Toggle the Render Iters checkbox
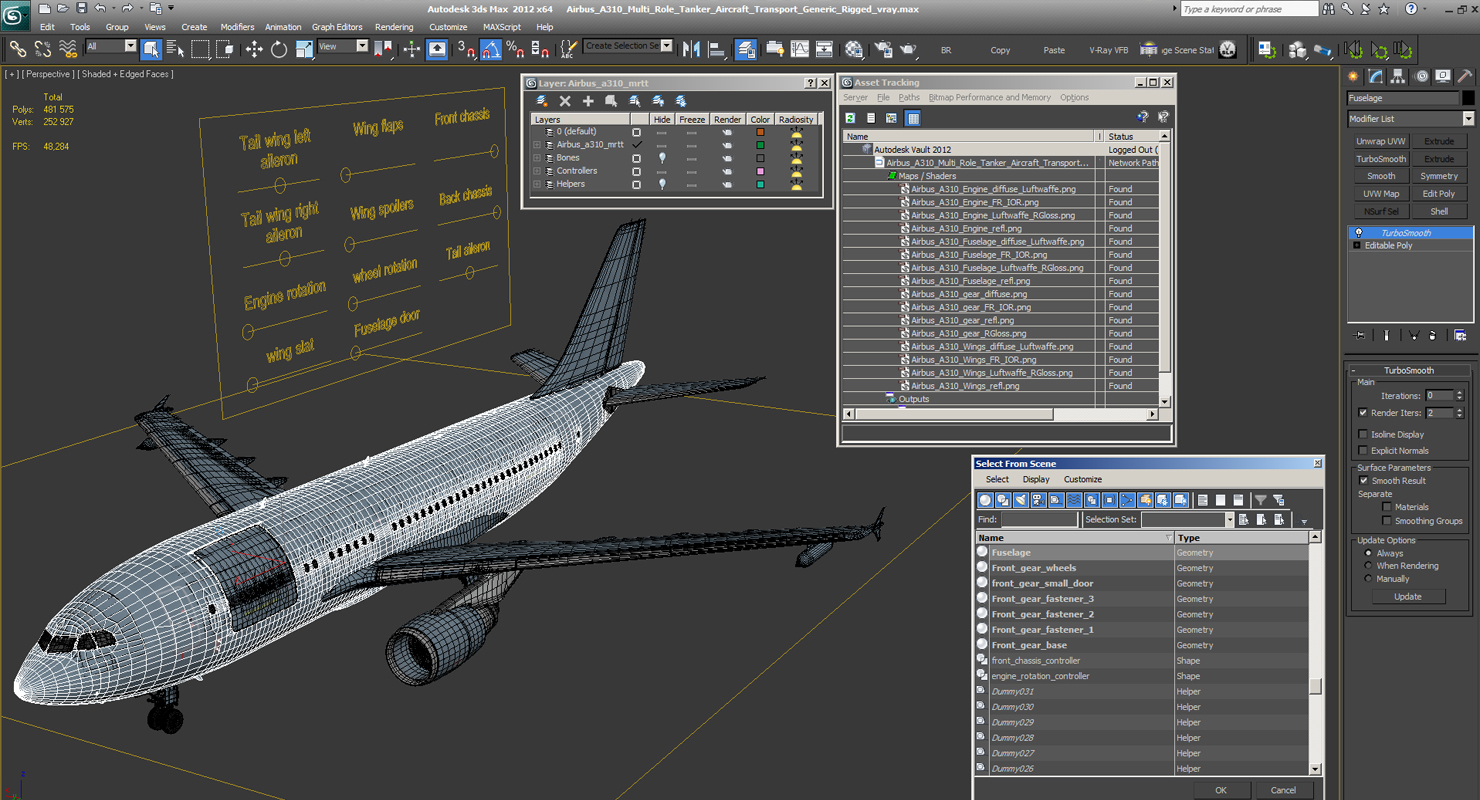The width and height of the screenshot is (1480, 800). coord(1363,412)
